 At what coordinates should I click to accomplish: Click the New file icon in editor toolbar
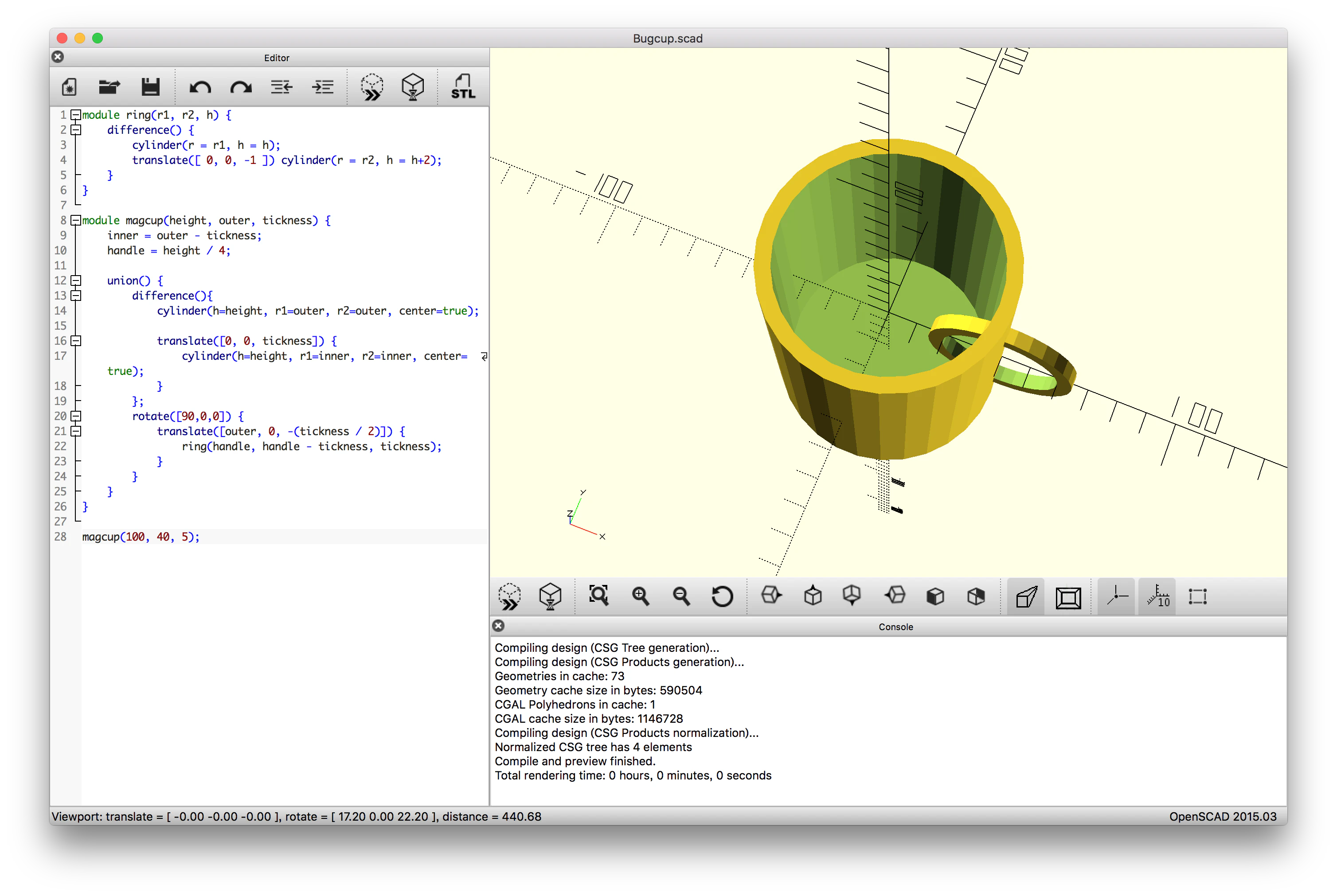point(69,87)
